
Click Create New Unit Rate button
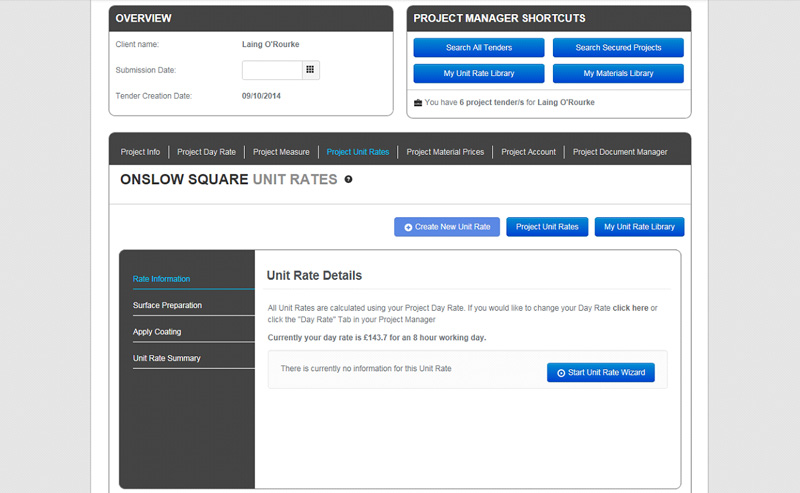(447, 227)
